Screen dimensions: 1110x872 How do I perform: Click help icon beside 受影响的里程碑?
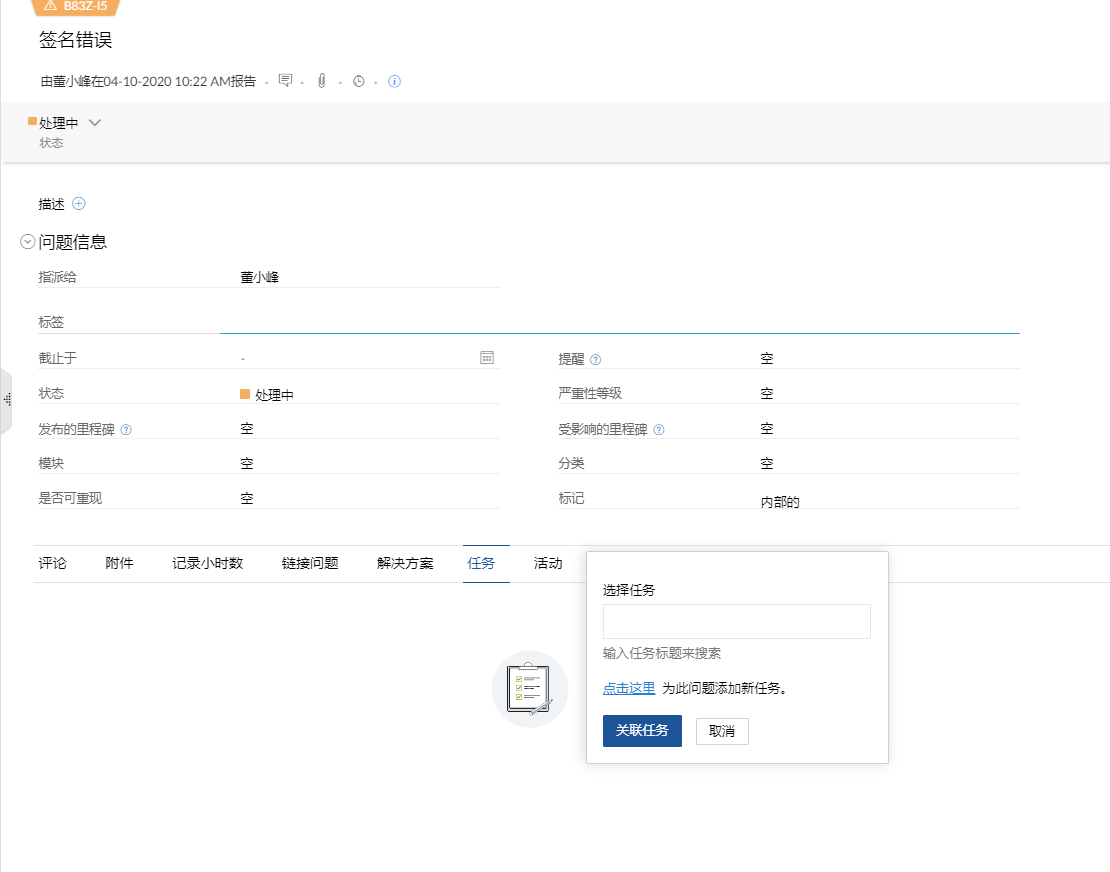point(659,430)
